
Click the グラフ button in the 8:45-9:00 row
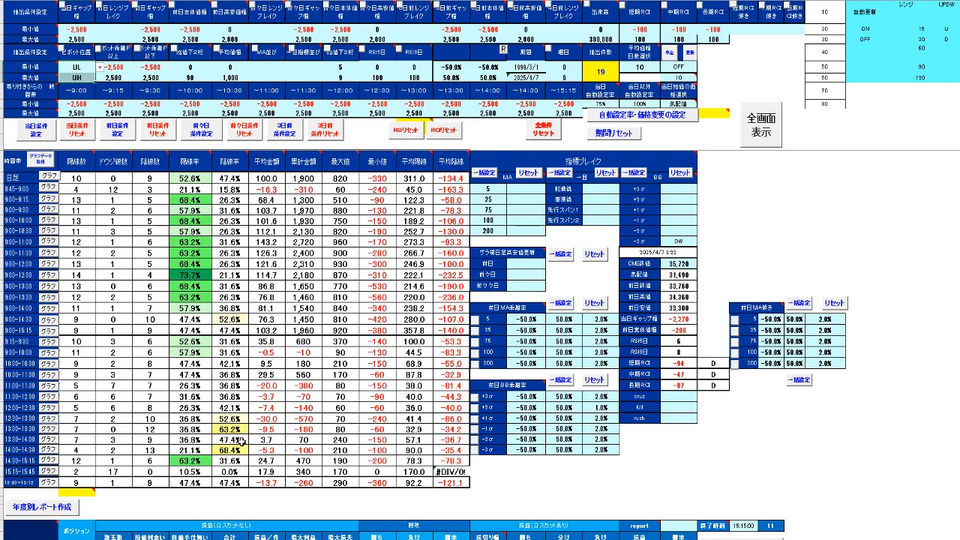[48, 187]
